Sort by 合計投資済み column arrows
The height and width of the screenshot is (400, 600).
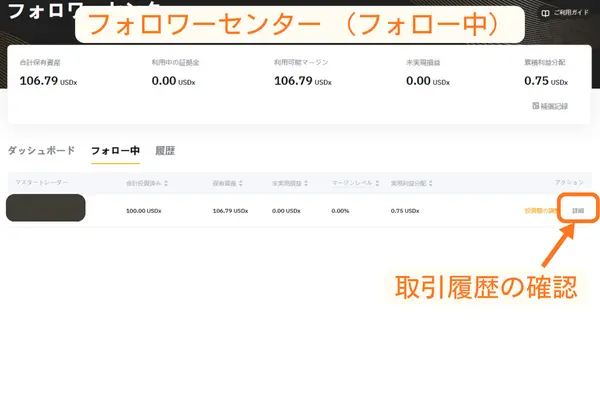coord(166,183)
